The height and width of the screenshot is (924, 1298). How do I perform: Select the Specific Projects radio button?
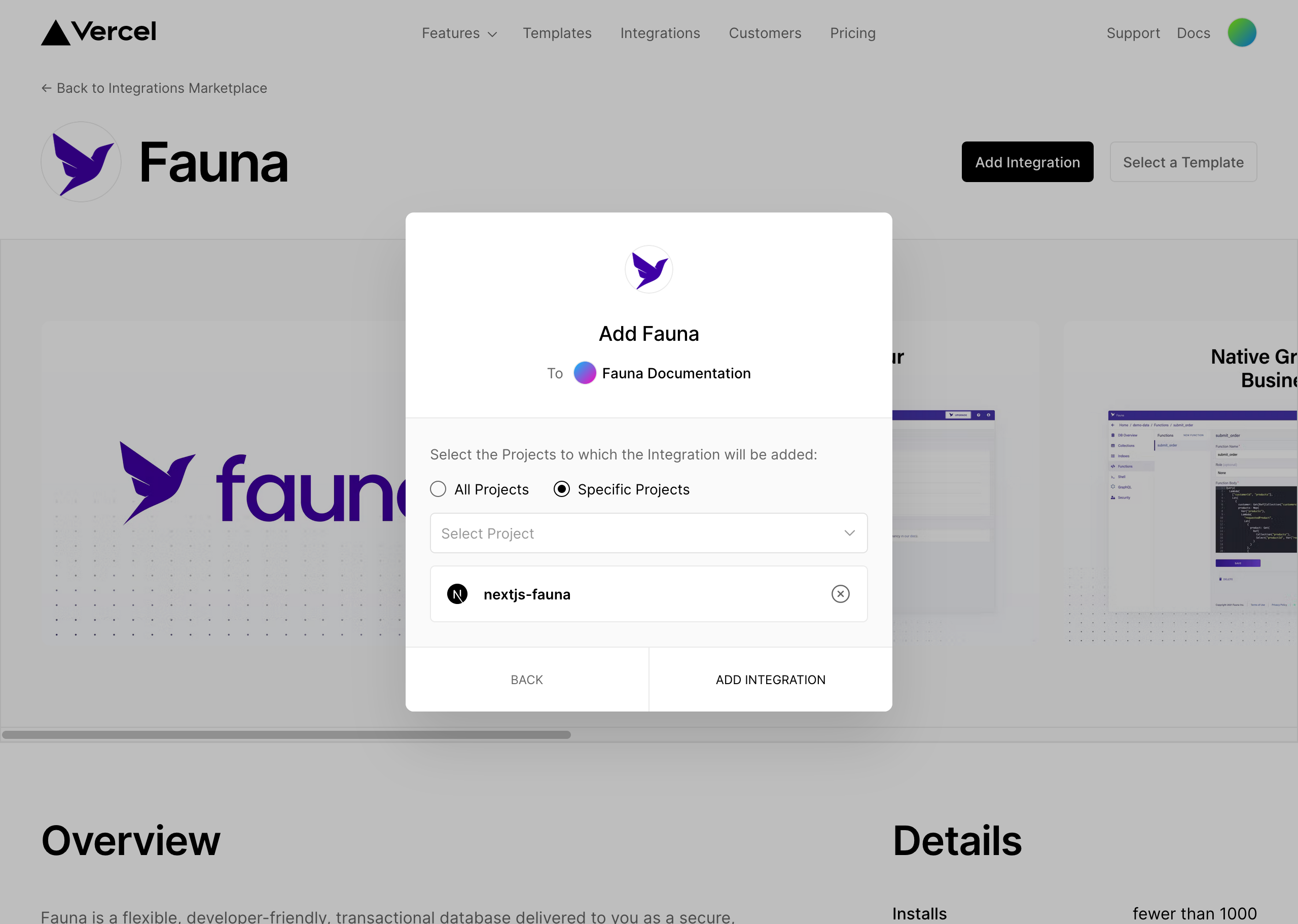click(561, 489)
